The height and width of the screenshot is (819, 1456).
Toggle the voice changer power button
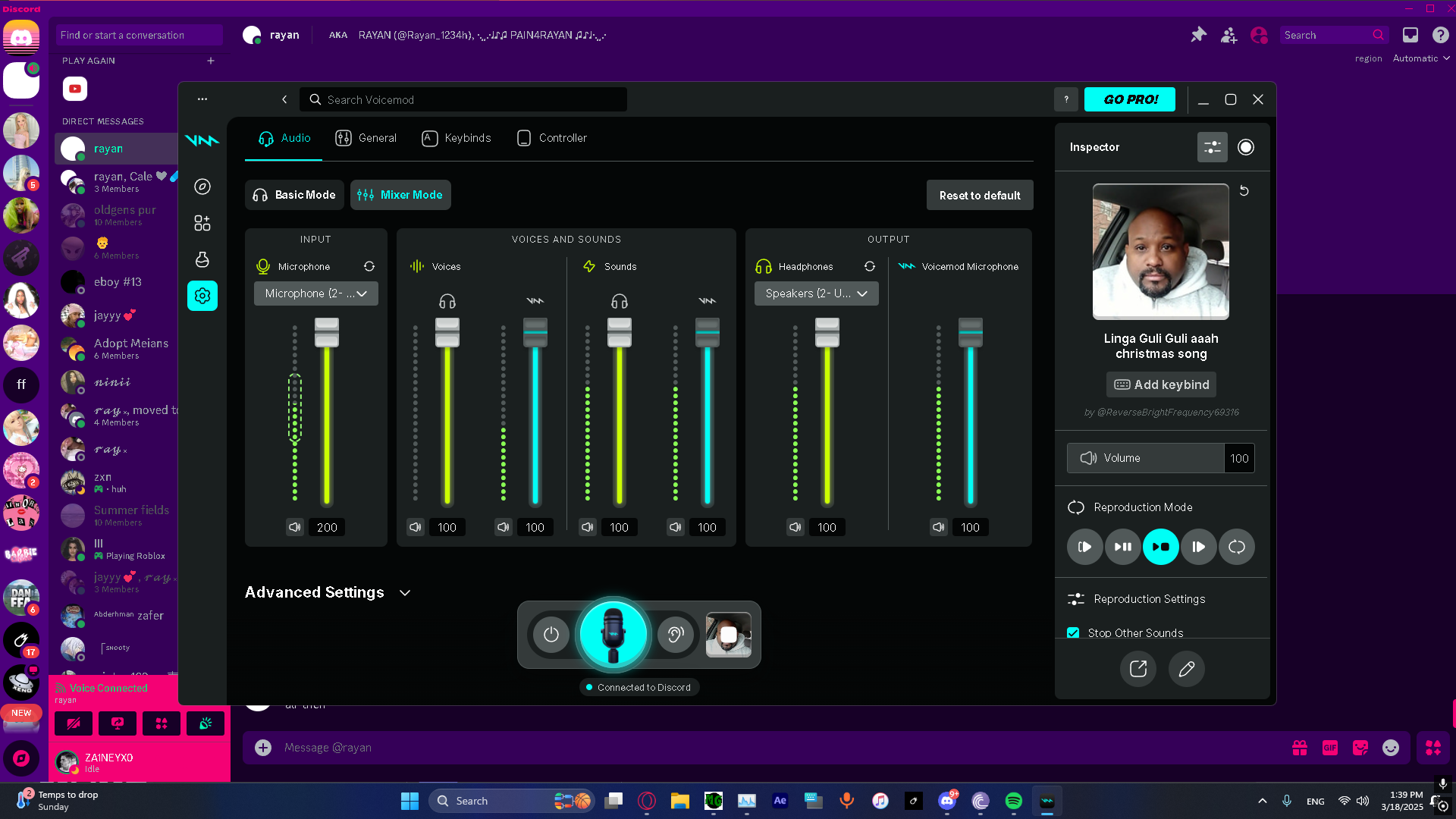551,635
